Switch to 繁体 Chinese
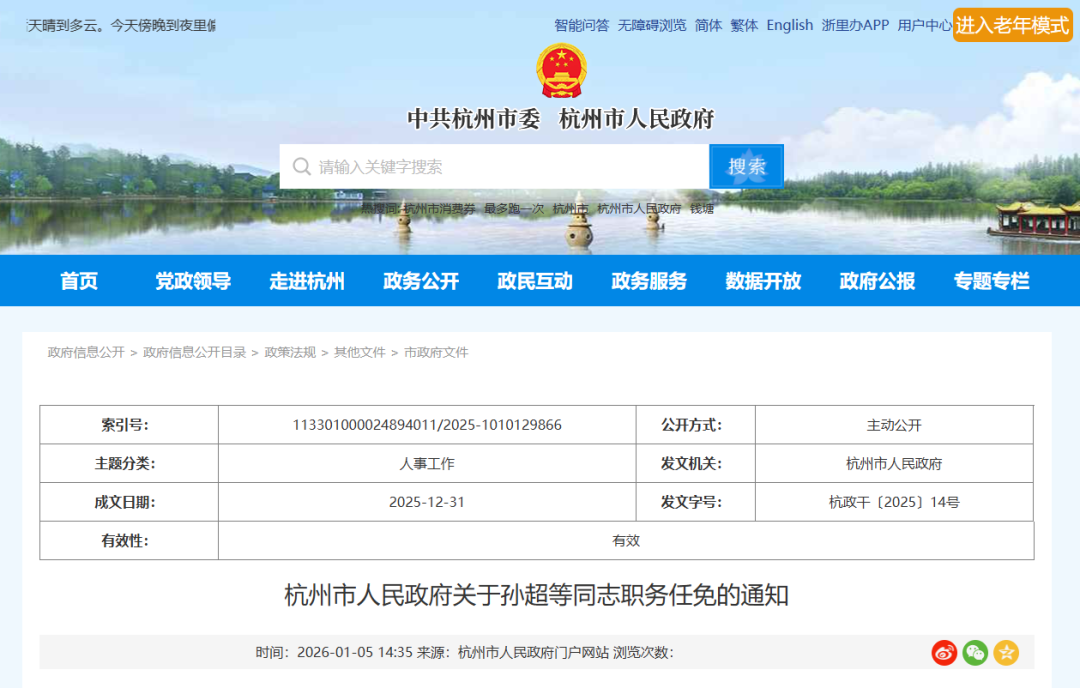 click(744, 25)
